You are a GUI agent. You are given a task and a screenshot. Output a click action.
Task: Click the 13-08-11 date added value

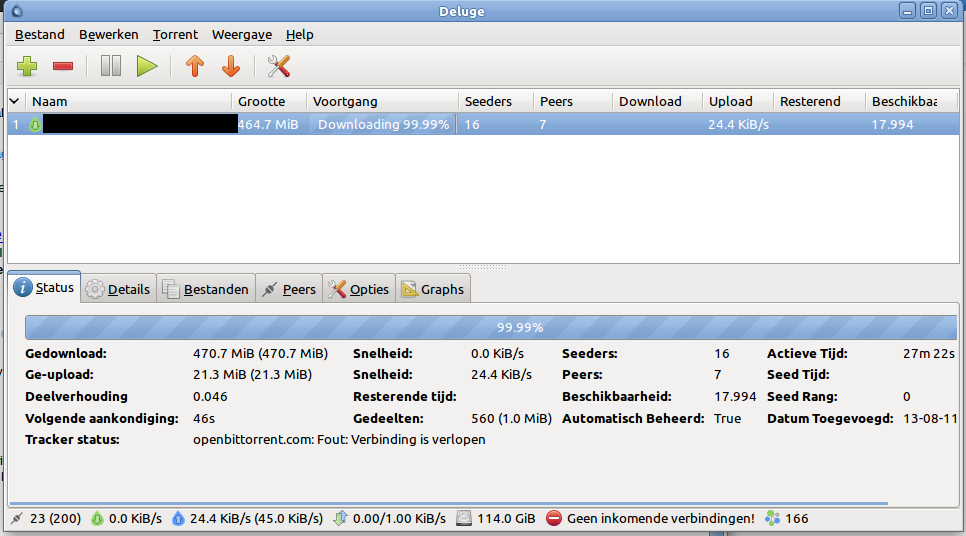tap(930, 418)
